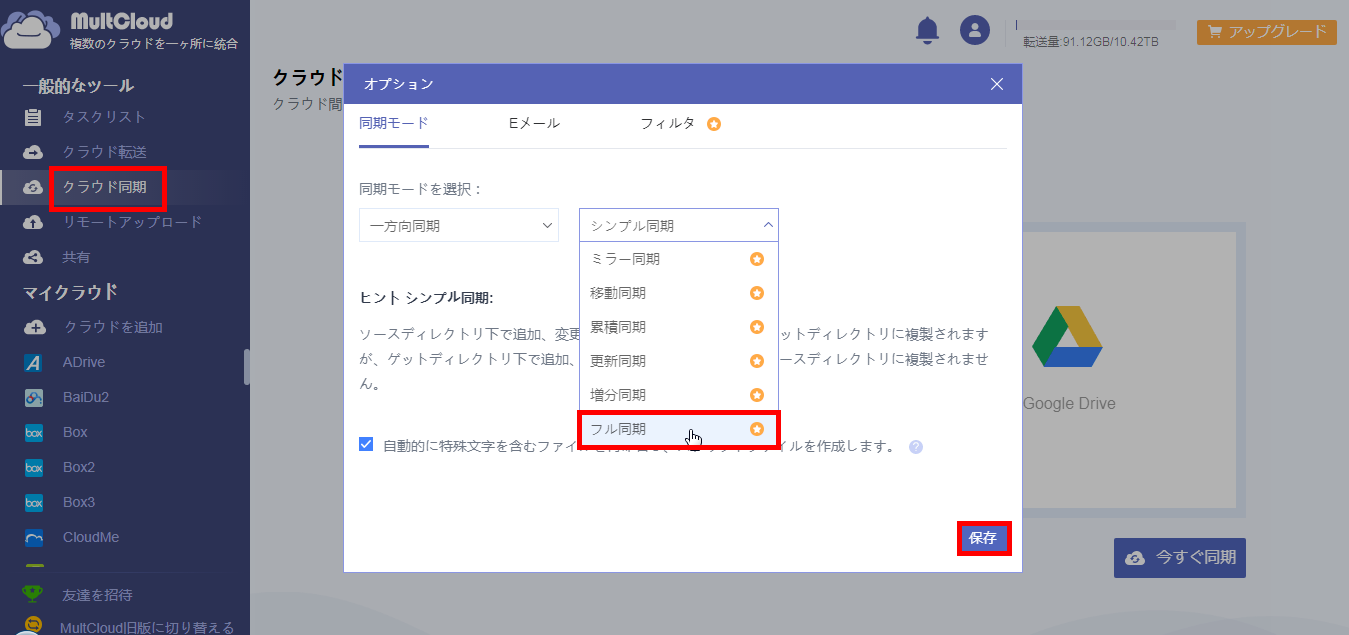The image size is (1349, 635).
Task: Select the Box cloud icon in sidebar
Action: click(33, 432)
